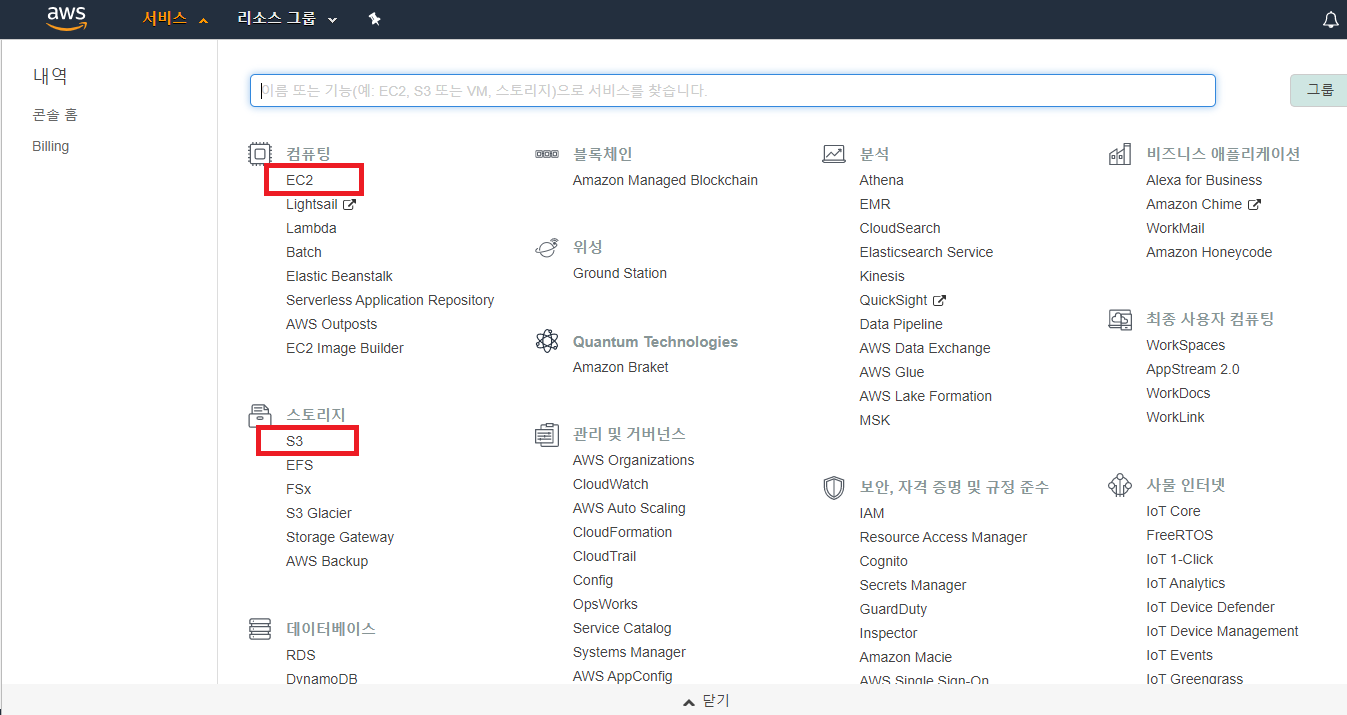Open the Lambda service
Image resolution: width=1347 pixels, height=715 pixels.
click(x=311, y=228)
